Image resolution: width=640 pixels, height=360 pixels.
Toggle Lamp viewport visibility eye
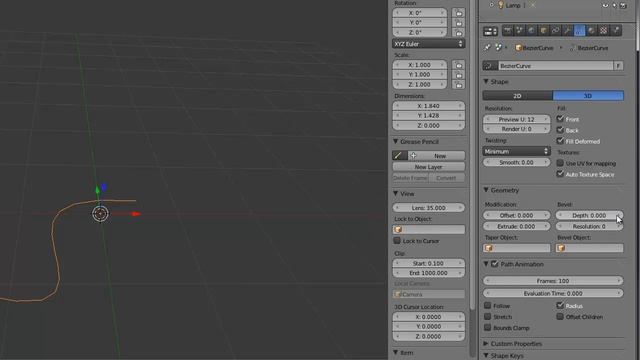[605, 5]
